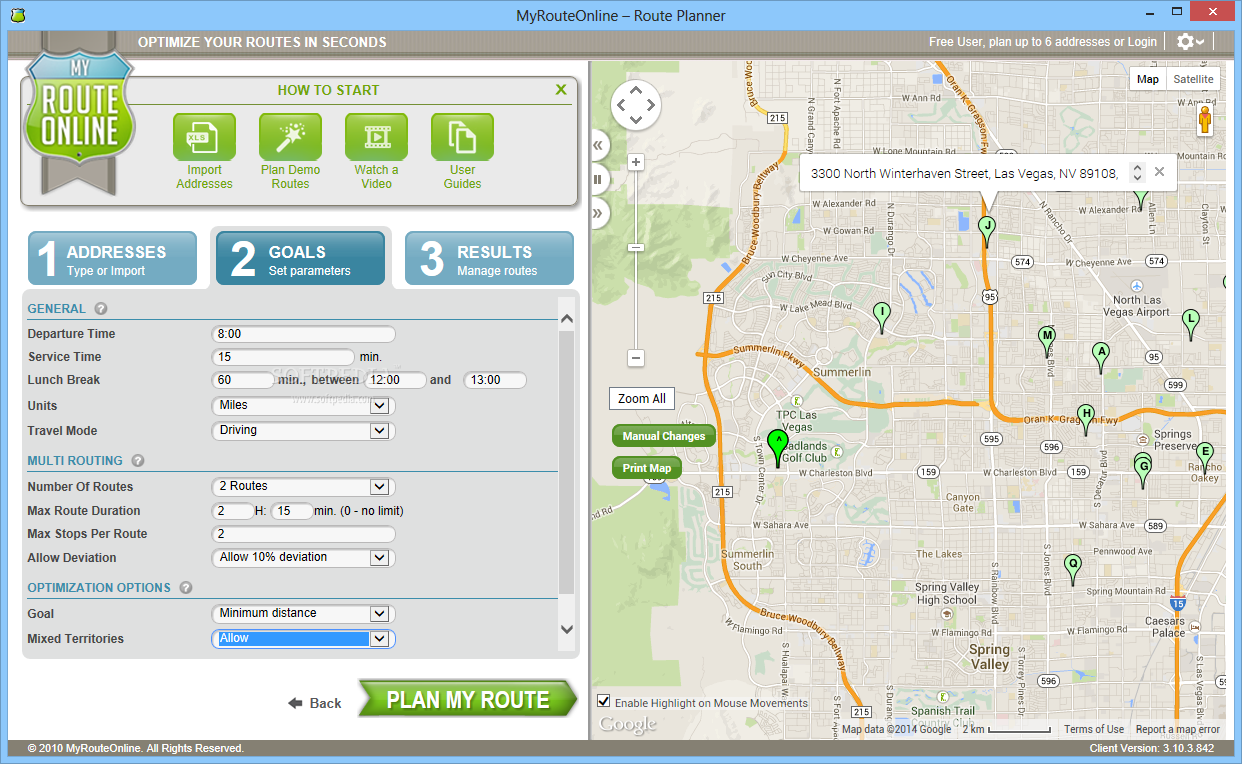Switch to the Goals tab
The width and height of the screenshot is (1242, 764).
point(301,259)
